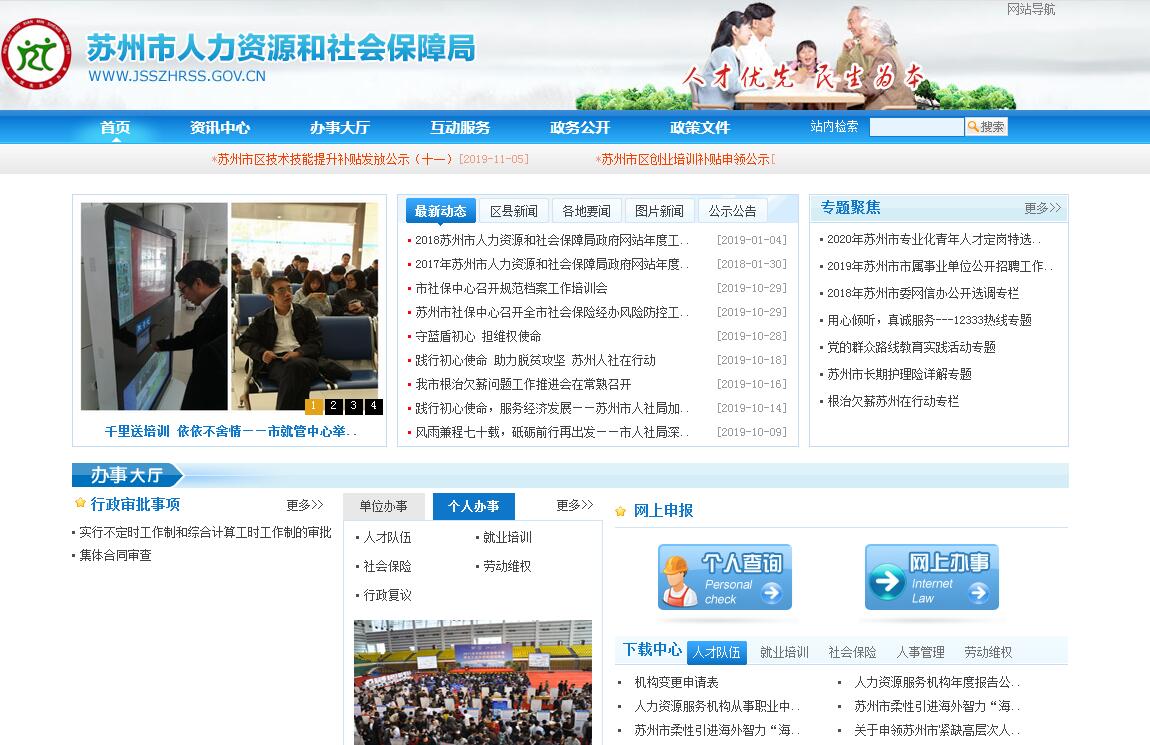This screenshot has height=745, width=1150.
Task: Click 更多>> beside 行政审批事项
Action: pos(304,505)
